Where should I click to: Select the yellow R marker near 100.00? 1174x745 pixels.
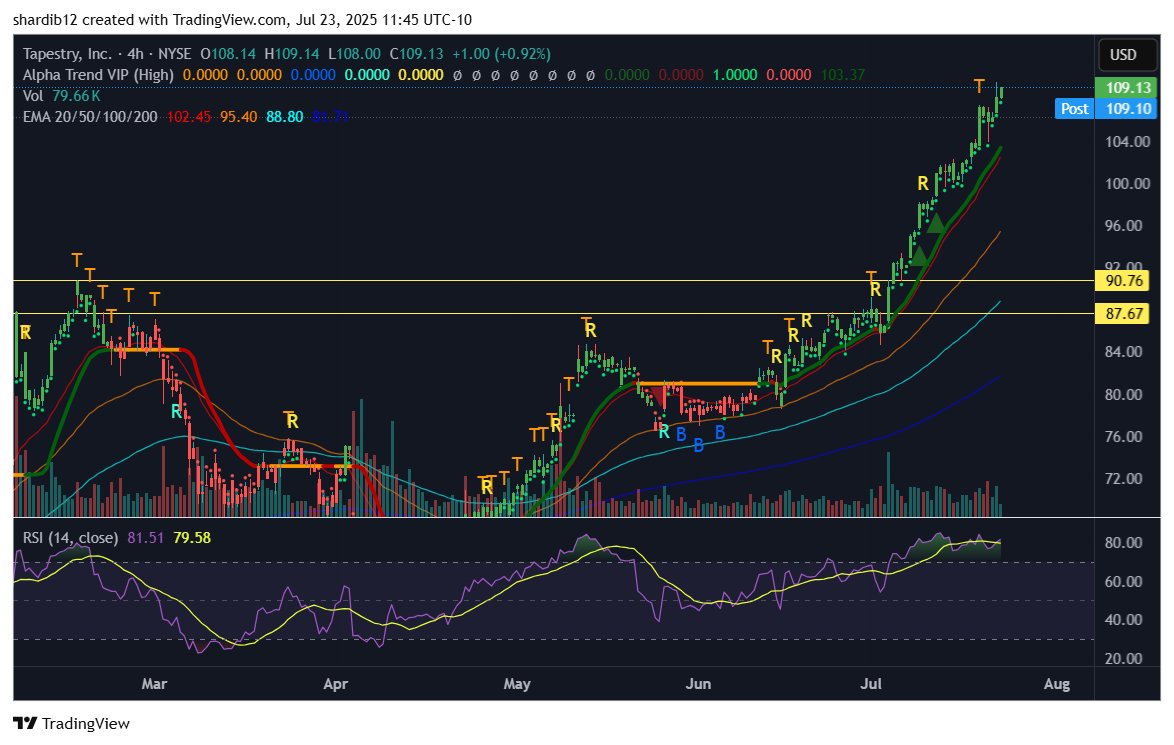point(923,183)
